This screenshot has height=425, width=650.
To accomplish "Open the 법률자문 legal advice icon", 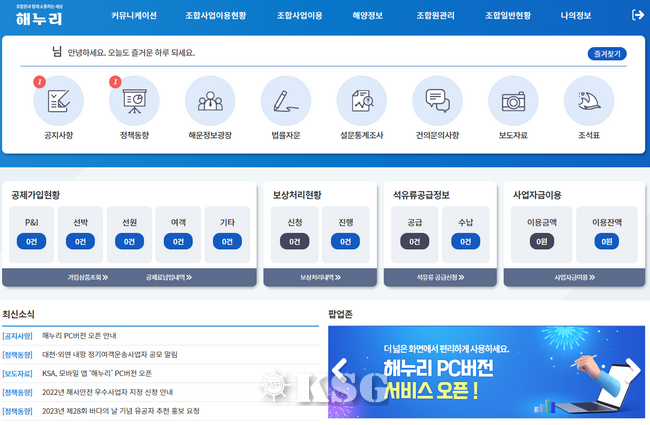I will pos(286,101).
